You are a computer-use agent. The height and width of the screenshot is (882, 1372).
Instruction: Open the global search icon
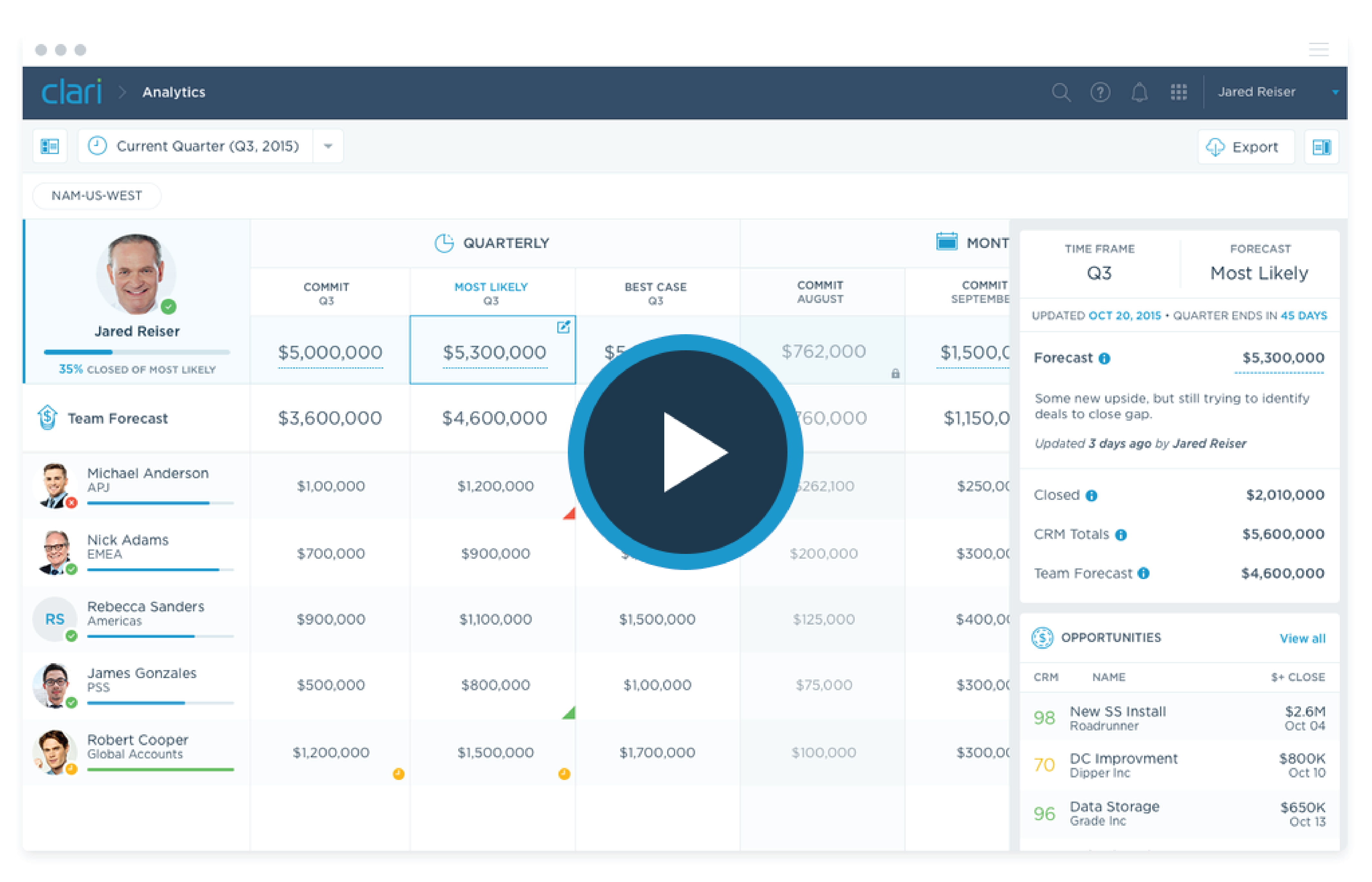pos(1061,92)
